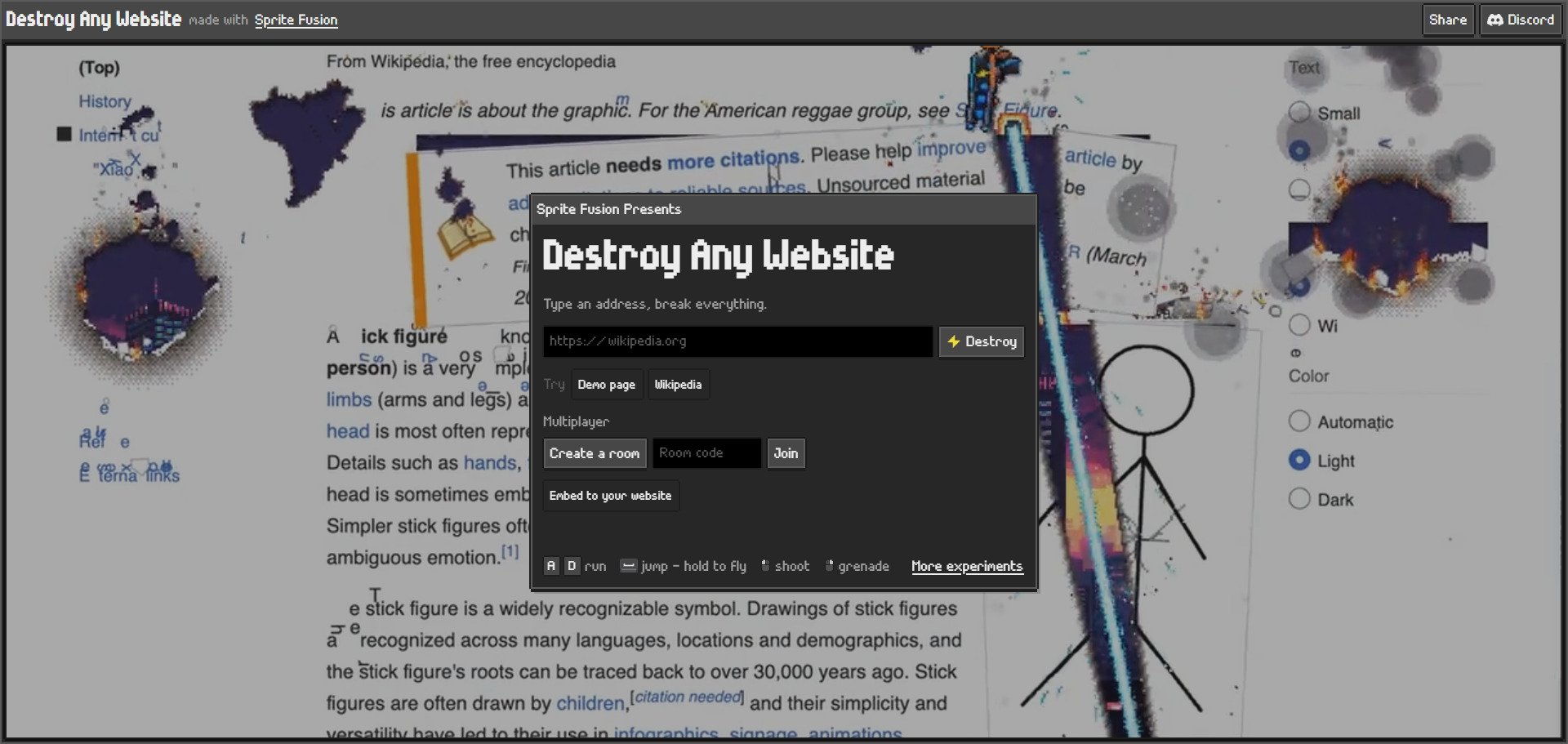Click the Share button
The height and width of the screenshot is (744, 1568).
1447,20
